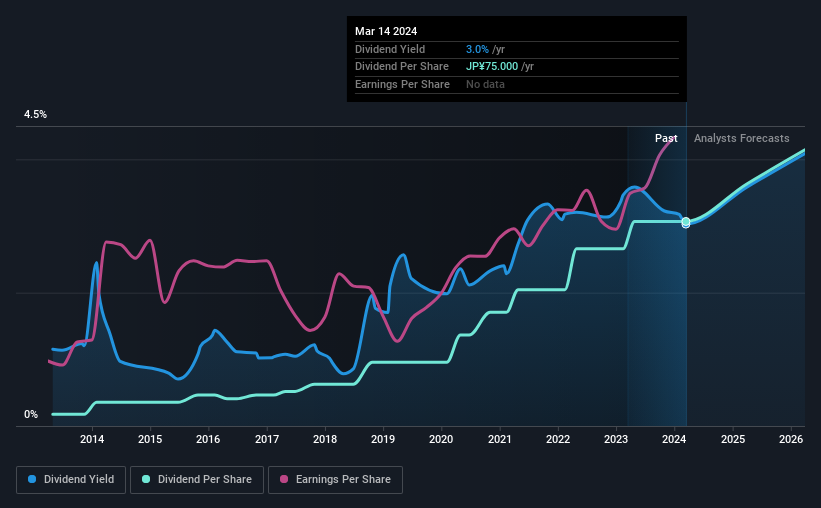
Task: Click the tooltip 'Earnings Per Share' row label
Action: click(402, 84)
